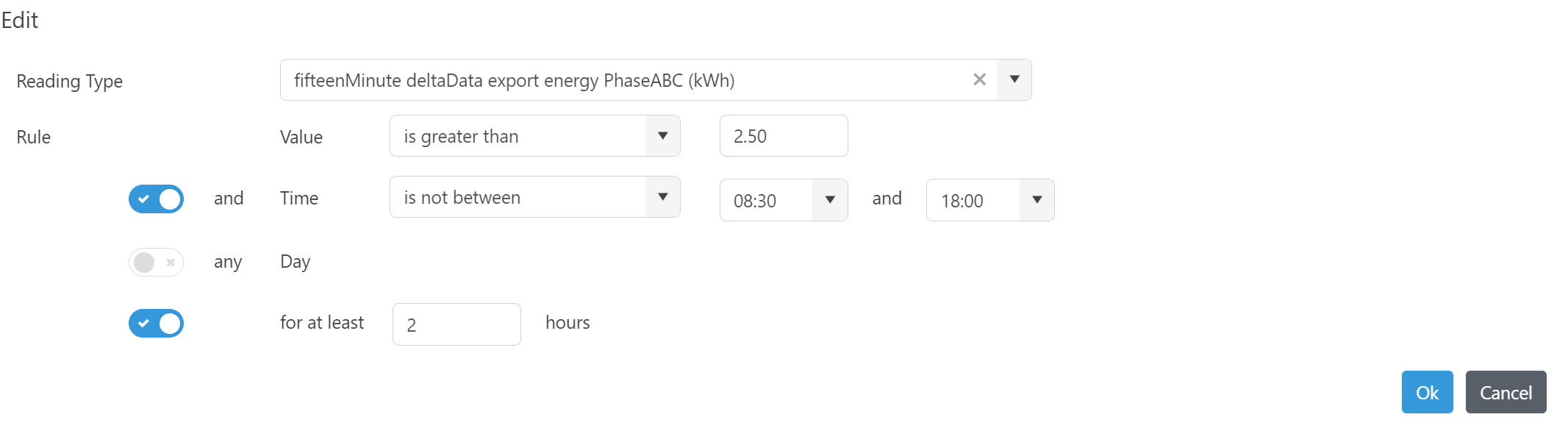
Task: Click the x mark on the Day toggle
Action: coord(171,263)
